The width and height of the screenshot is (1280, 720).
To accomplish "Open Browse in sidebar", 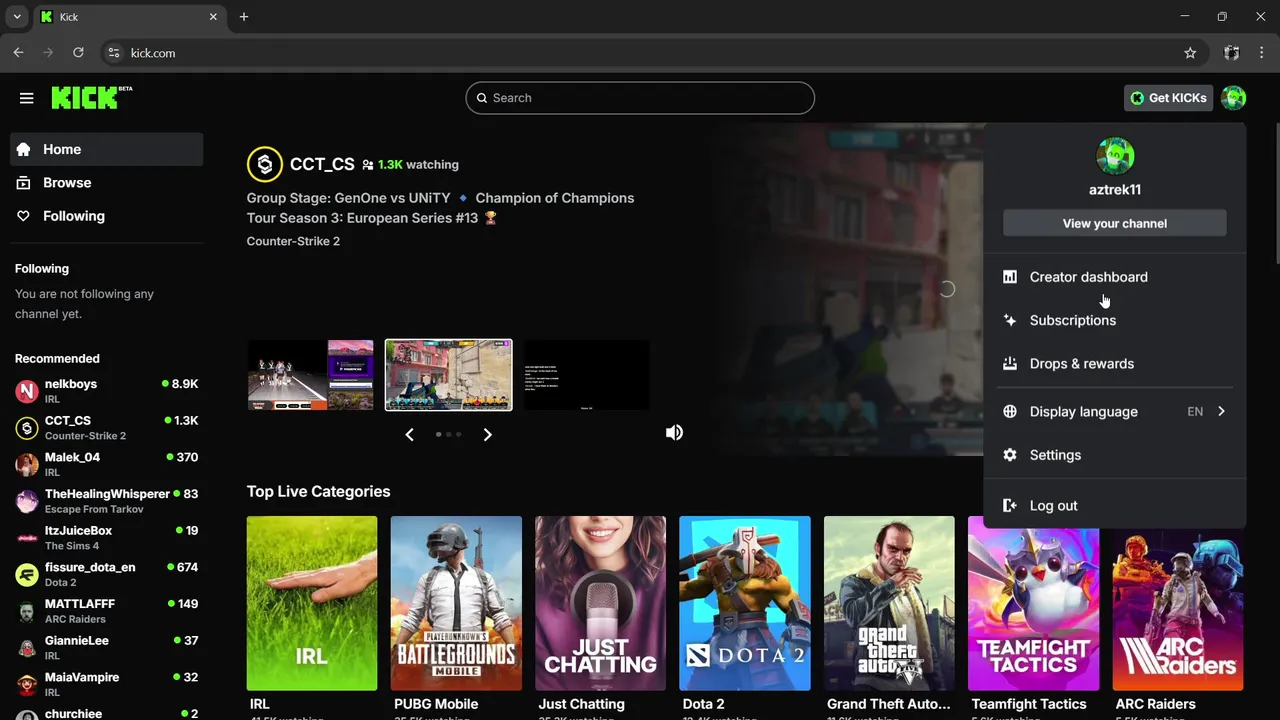I will pyautogui.click(x=107, y=183).
